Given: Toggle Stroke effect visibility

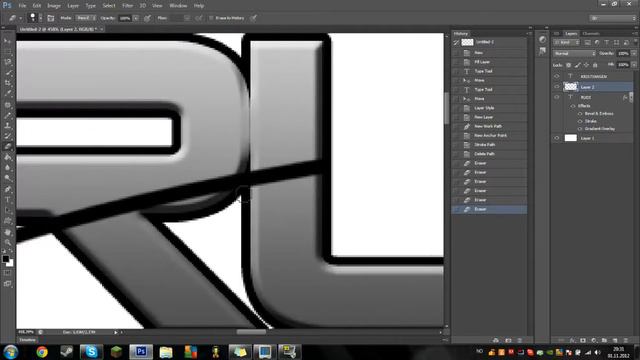Looking at the screenshot, I should click(x=580, y=121).
